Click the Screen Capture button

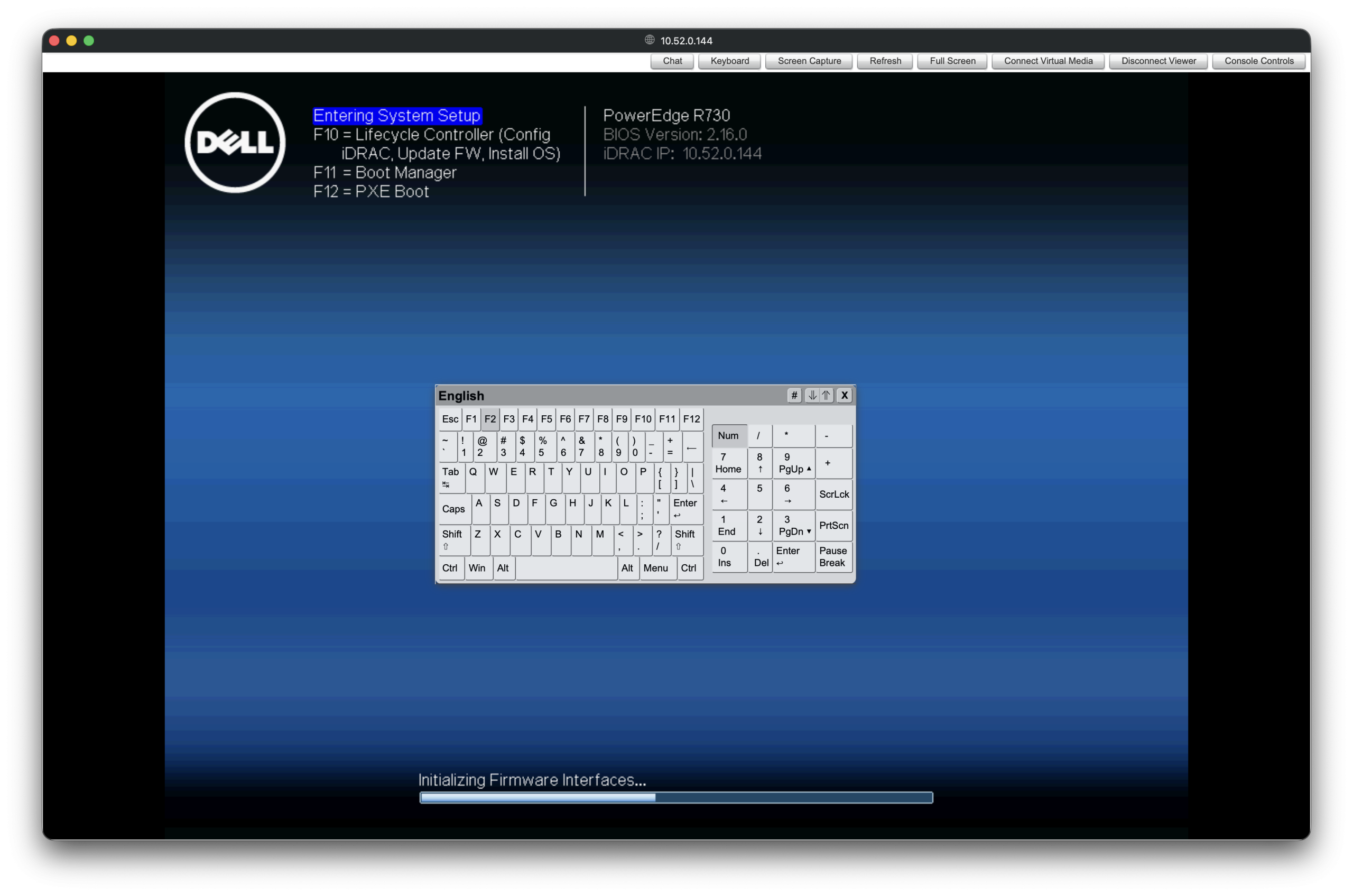809,61
